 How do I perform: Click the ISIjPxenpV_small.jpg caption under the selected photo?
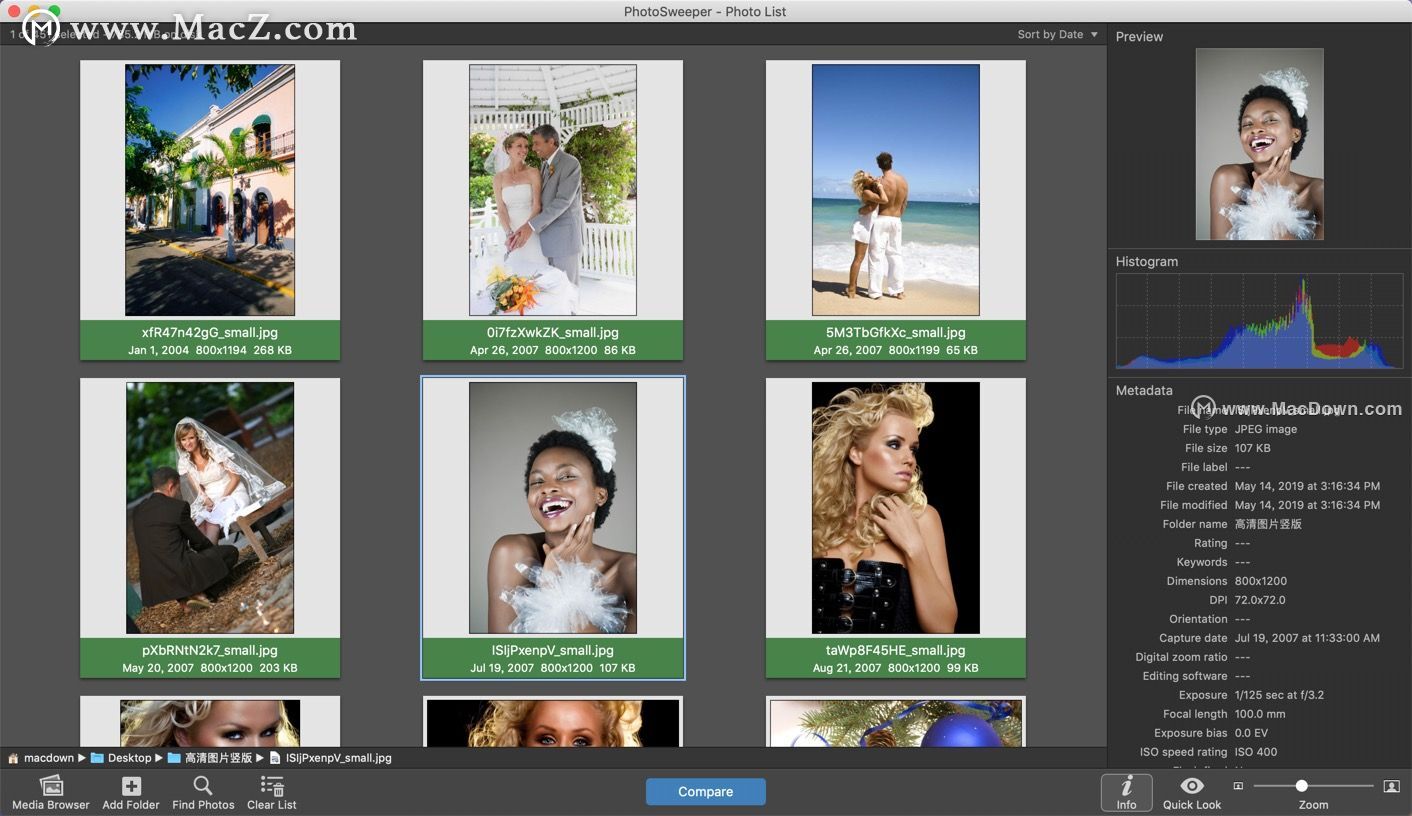(x=553, y=650)
